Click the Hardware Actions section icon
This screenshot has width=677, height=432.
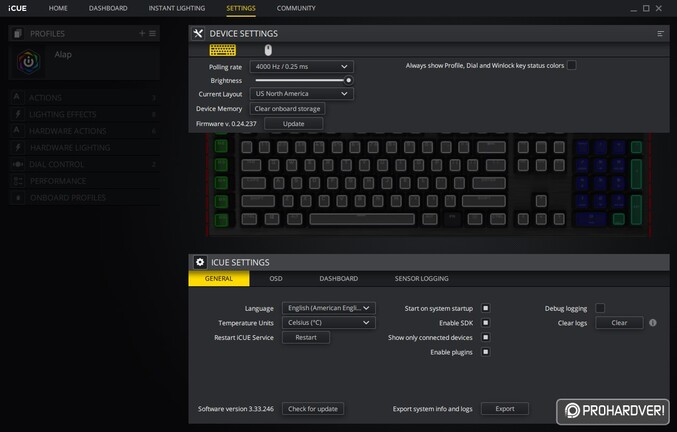pos(17,130)
